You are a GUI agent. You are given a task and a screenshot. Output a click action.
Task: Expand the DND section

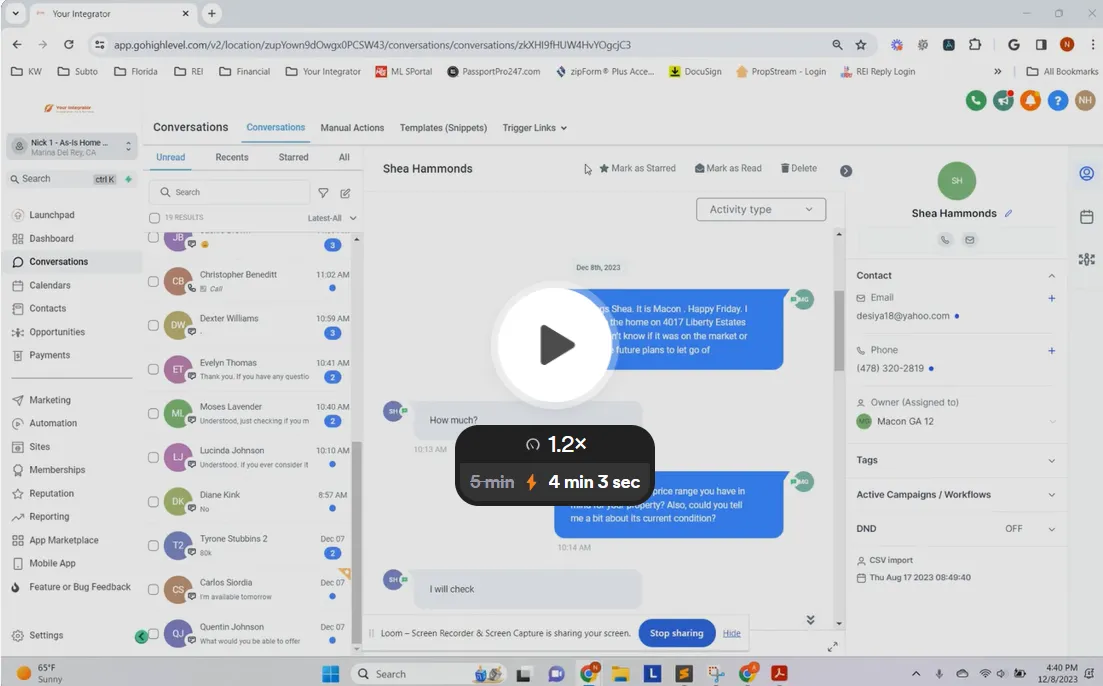click(x=1051, y=529)
